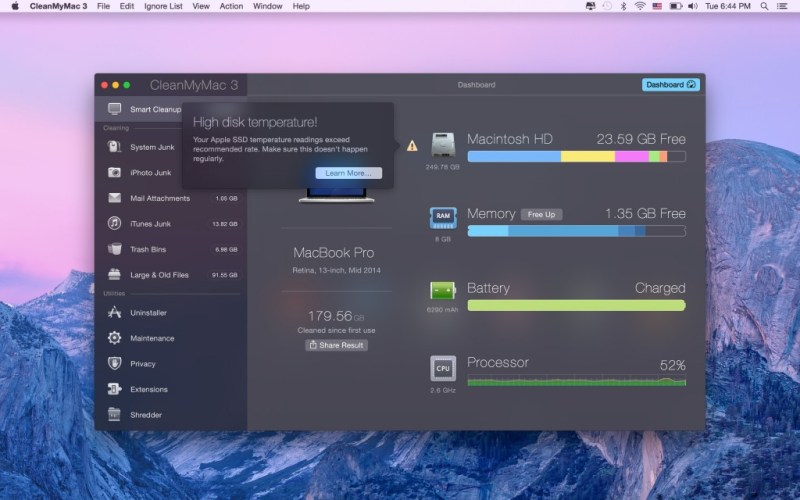Select Large & Old Files icon
The width and height of the screenshot is (800, 500).
114,274
